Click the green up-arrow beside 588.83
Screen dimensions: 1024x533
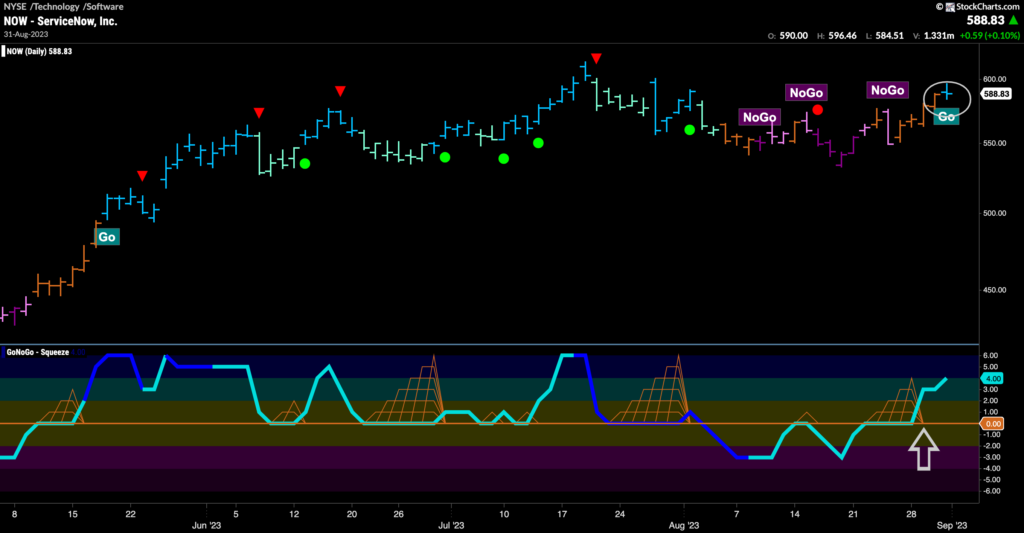[1010, 20]
